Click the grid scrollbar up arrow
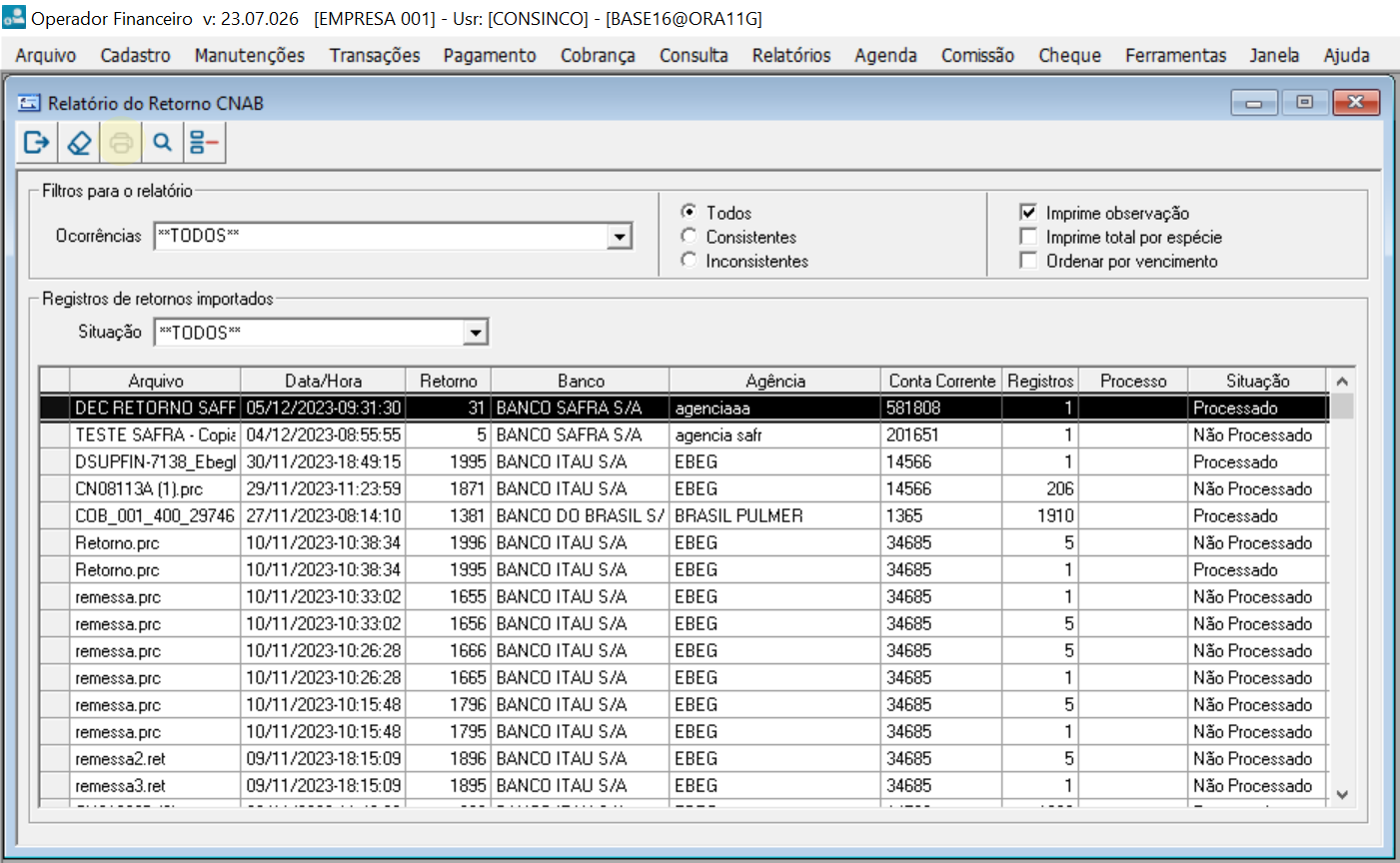Image resolution: width=1400 pixels, height=863 pixels. pyautogui.click(x=1342, y=382)
